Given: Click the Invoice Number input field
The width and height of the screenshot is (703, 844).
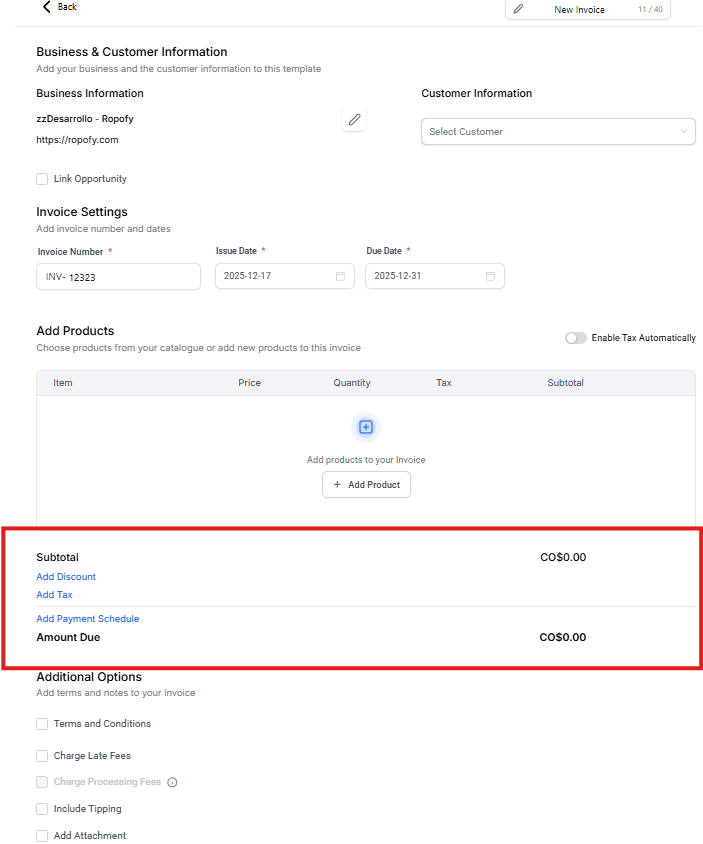Looking at the screenshot, I should click(119, 277).
